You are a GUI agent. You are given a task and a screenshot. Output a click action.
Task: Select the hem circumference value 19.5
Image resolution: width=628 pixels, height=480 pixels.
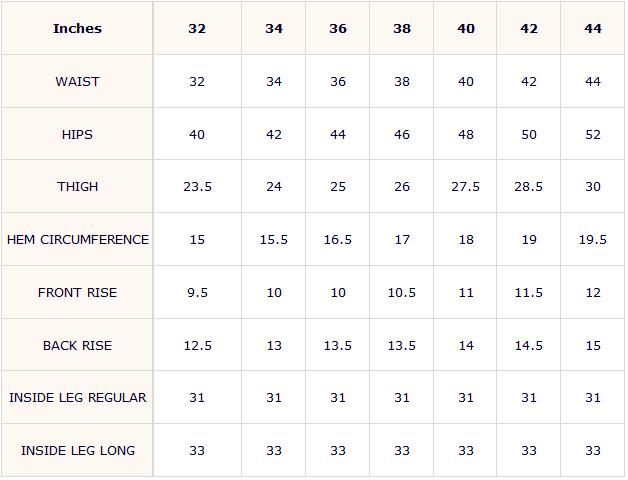(593, 240)
